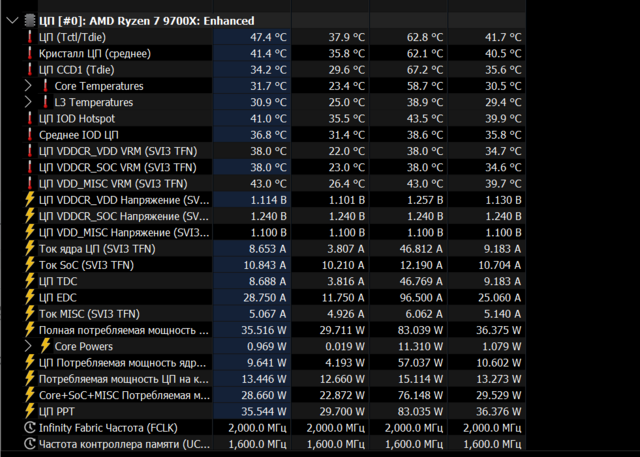Click lightning icon next to ЦП TDC
Viewport: 640px width, 457px height.
[x=30, y=281]
